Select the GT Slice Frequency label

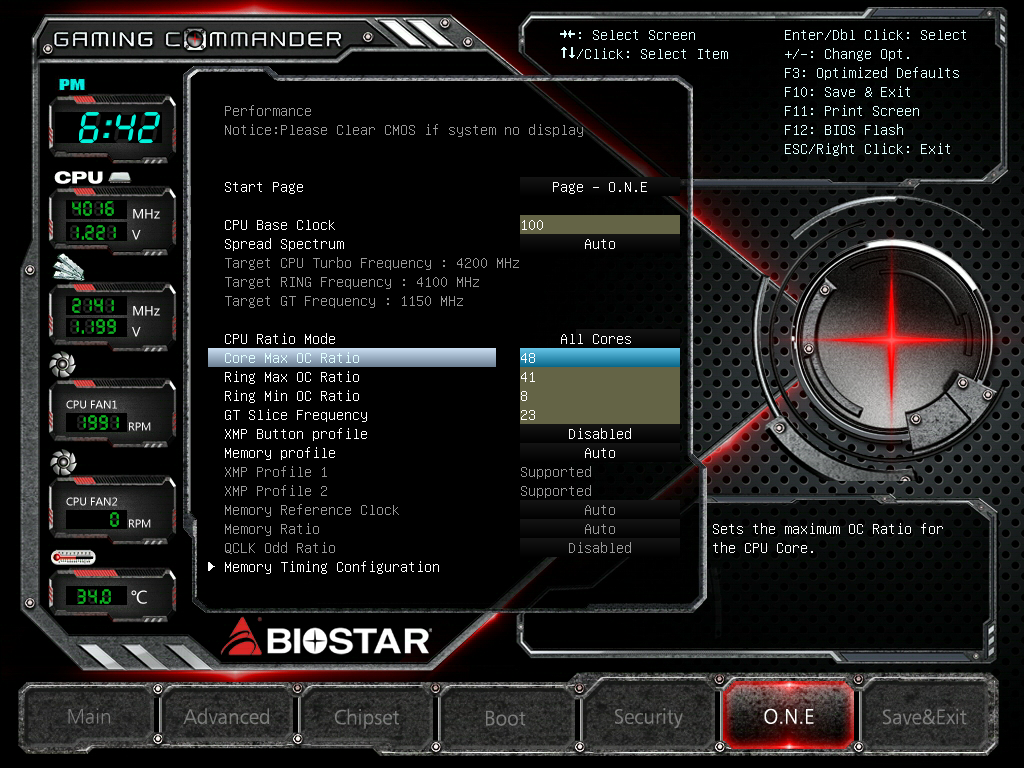coord(296,415)
